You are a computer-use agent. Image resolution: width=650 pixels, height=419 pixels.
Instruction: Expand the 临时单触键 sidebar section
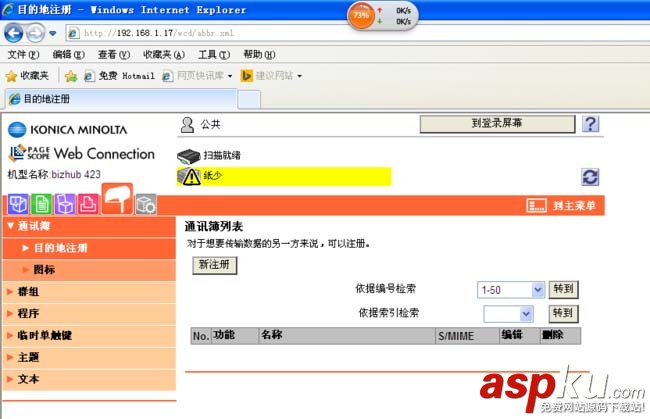pyautogui.click(x=89, y=335)
